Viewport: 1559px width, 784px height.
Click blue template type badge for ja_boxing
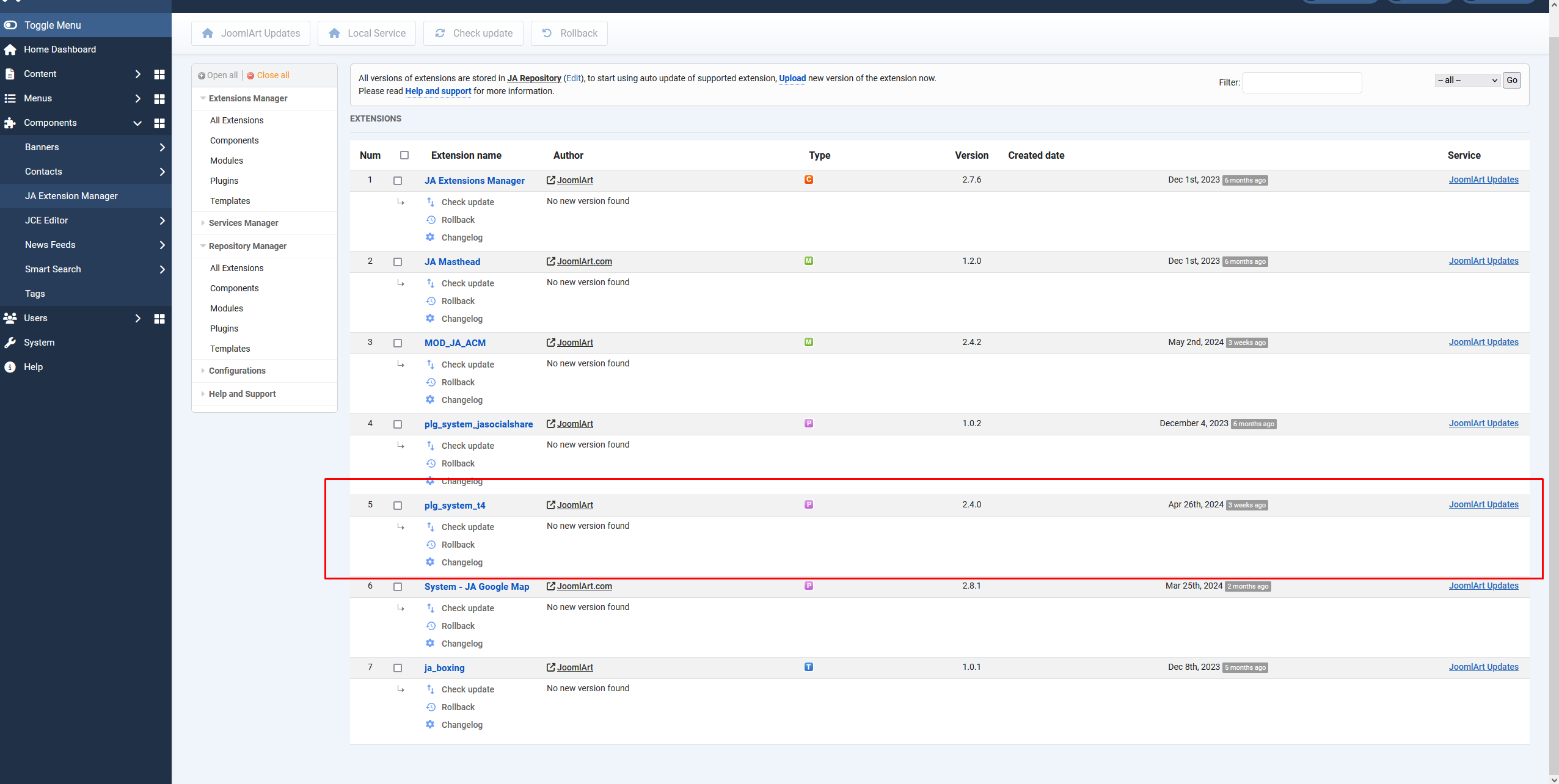(808, 667)
